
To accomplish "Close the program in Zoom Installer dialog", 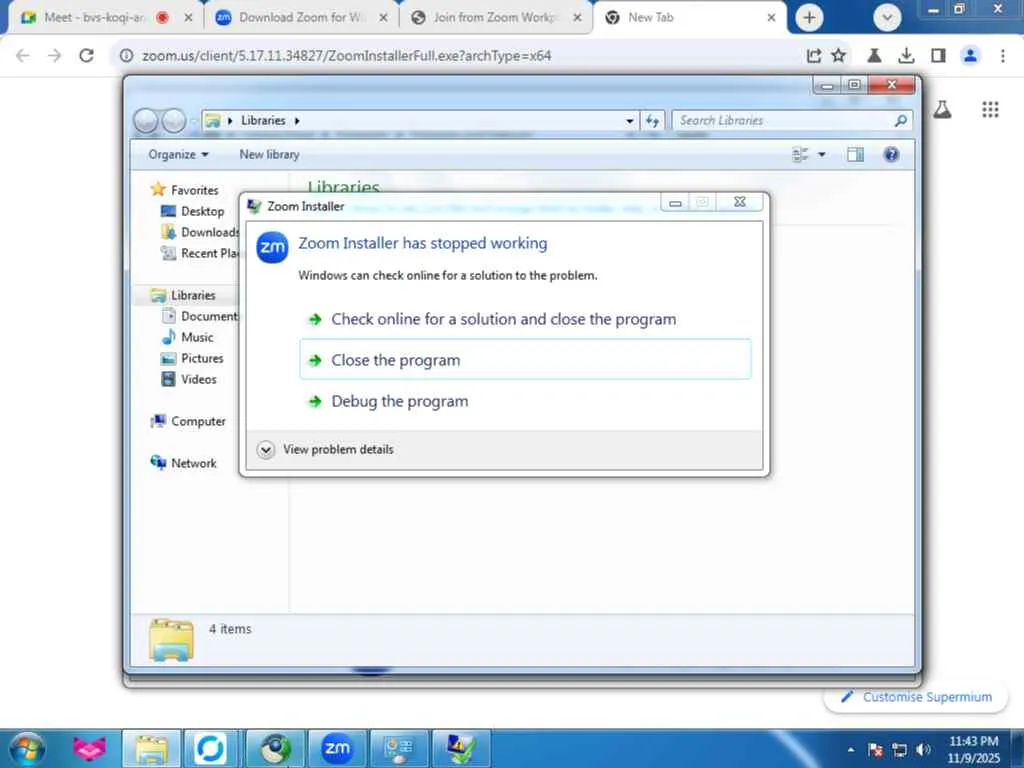I will [525, 359].
